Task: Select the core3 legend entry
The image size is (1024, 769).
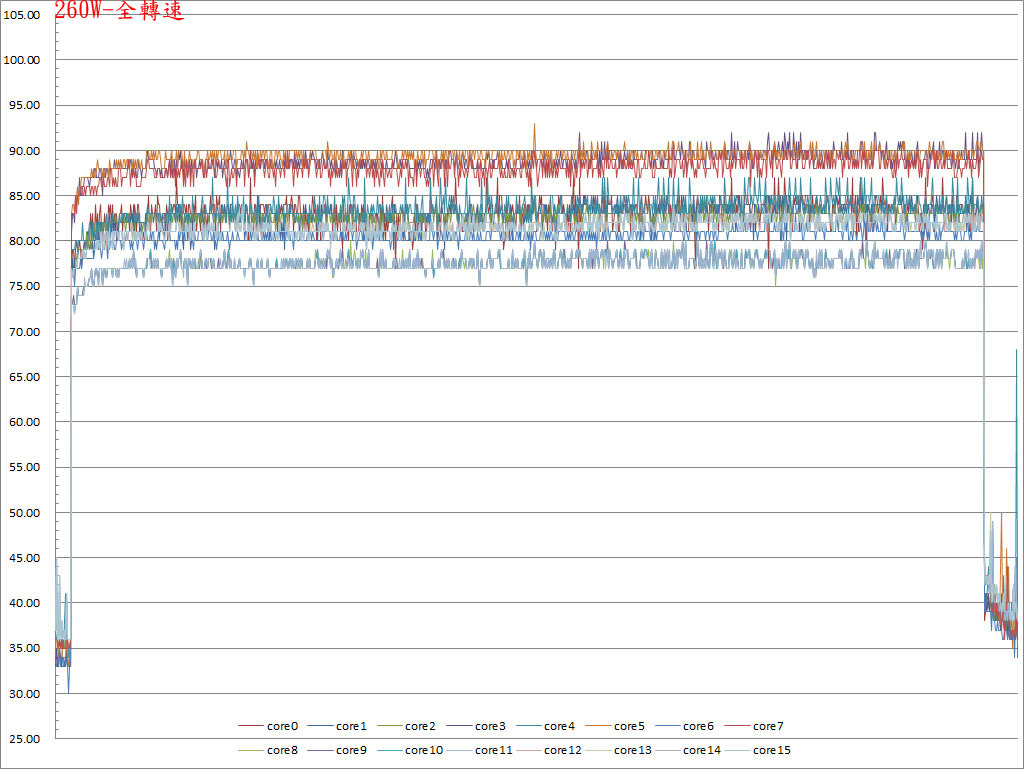Action: point(476,726)
